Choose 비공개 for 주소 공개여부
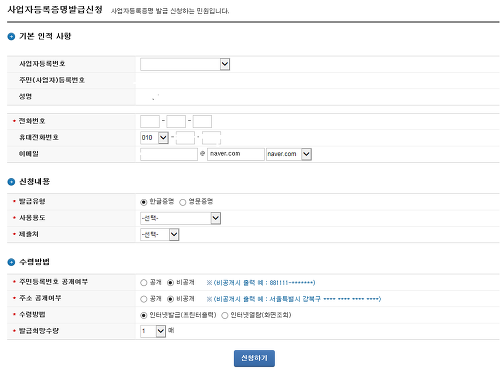 [170, 299]
